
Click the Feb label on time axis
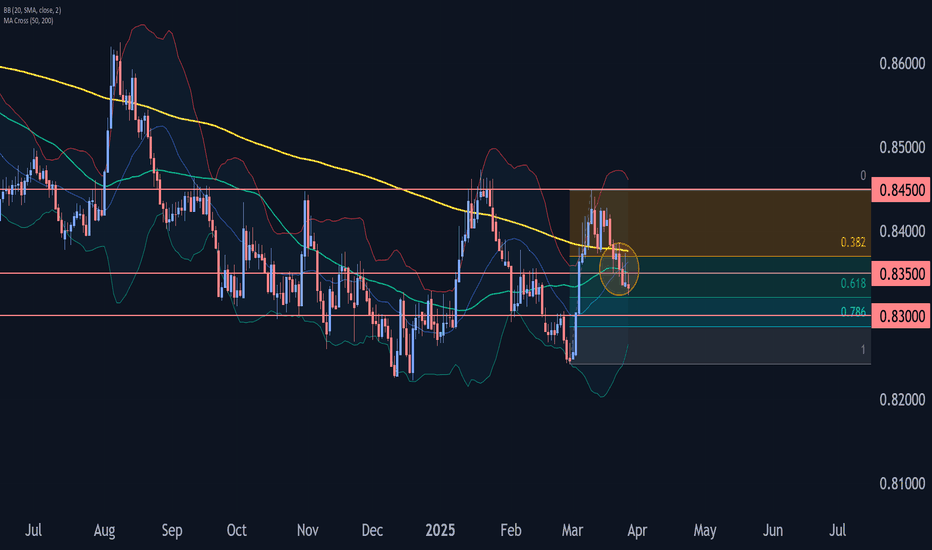[x=511, y=530]
